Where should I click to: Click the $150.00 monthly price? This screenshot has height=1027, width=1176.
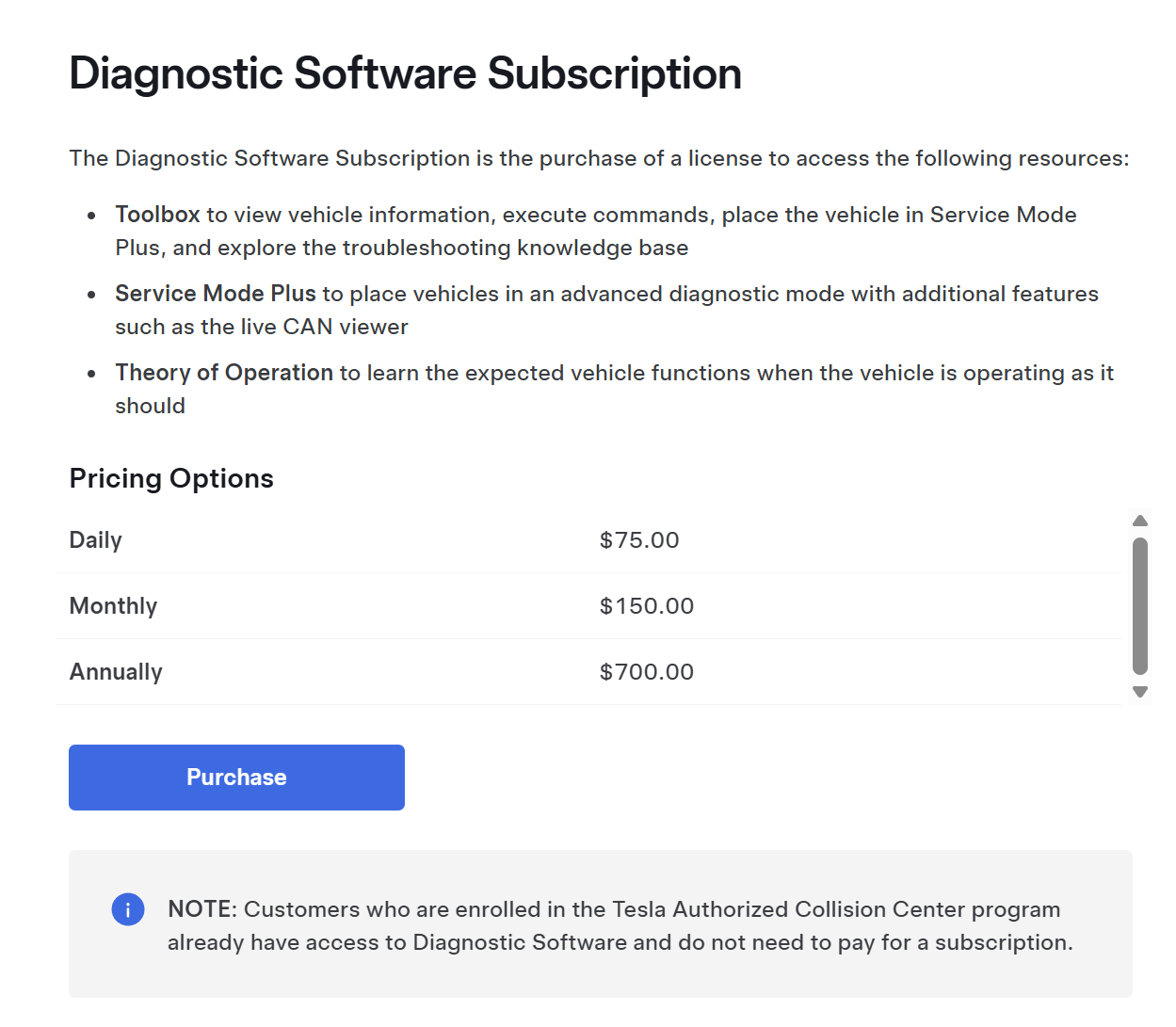[x=647, y=606]
